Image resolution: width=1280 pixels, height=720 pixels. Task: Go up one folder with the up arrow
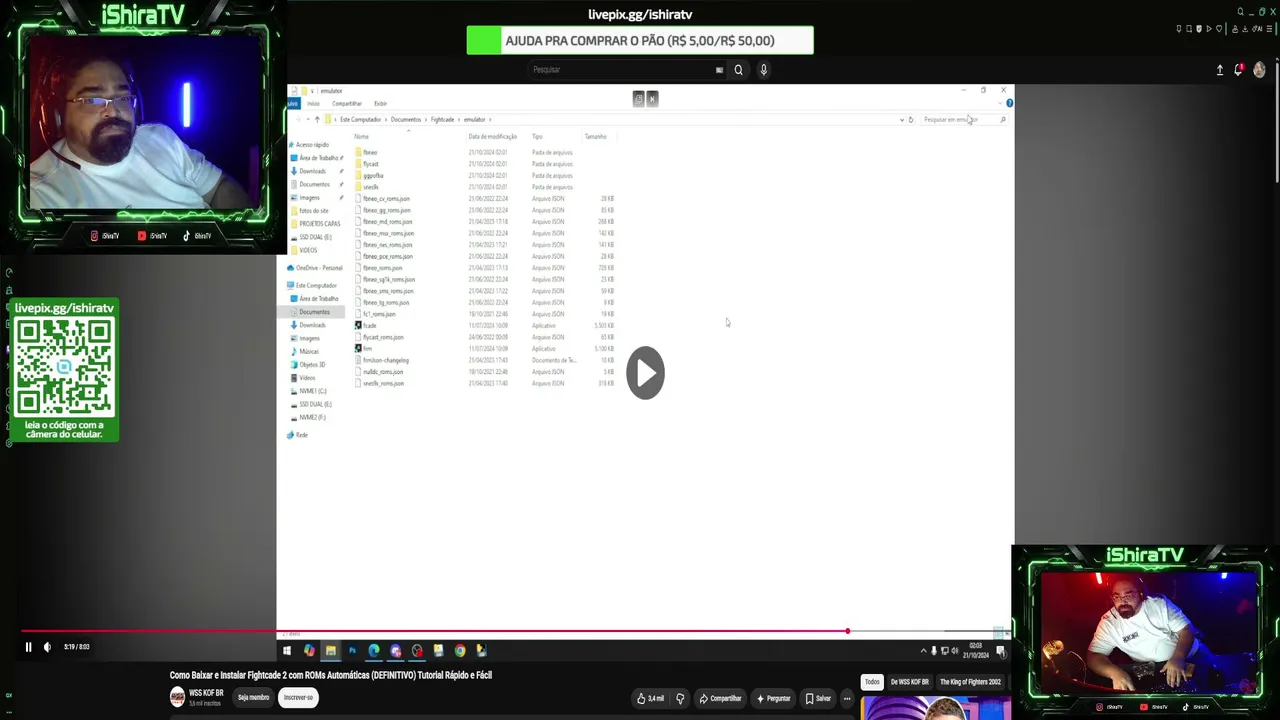click(317, 120)
